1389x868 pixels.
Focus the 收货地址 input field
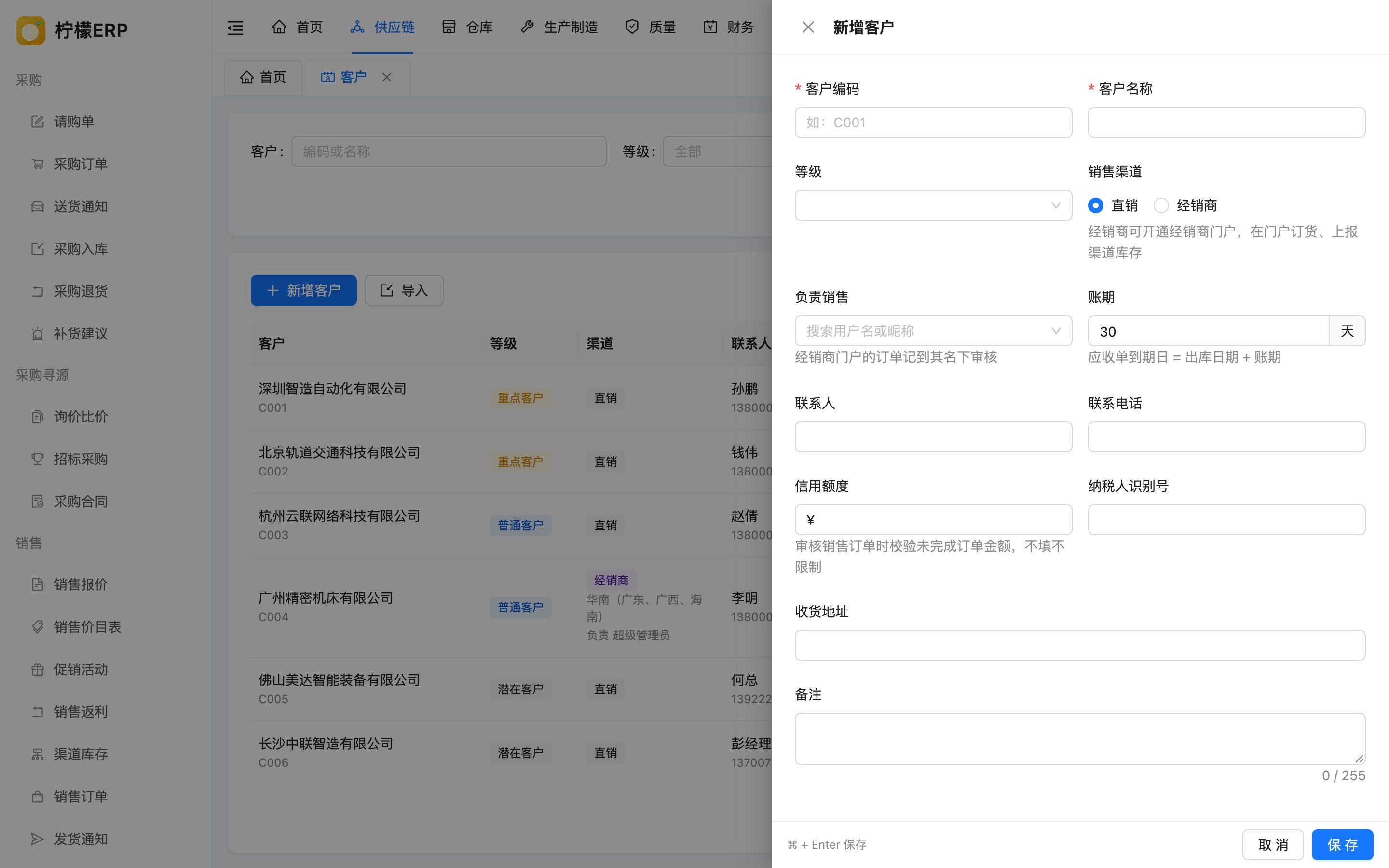(1080, 645)
